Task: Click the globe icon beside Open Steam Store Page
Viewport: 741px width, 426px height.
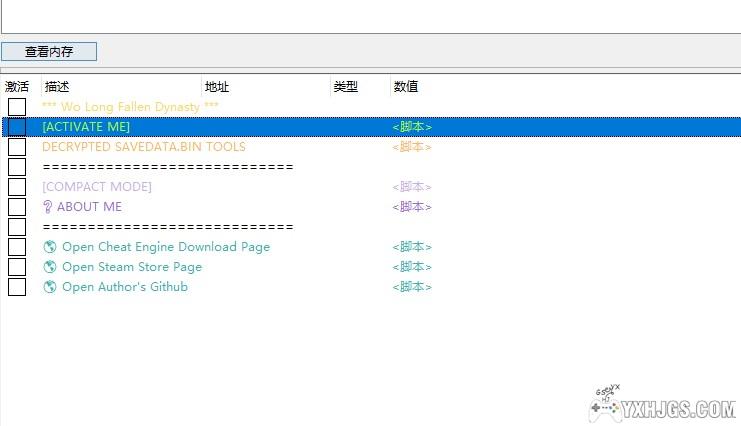Action: (x=50, y=267)
